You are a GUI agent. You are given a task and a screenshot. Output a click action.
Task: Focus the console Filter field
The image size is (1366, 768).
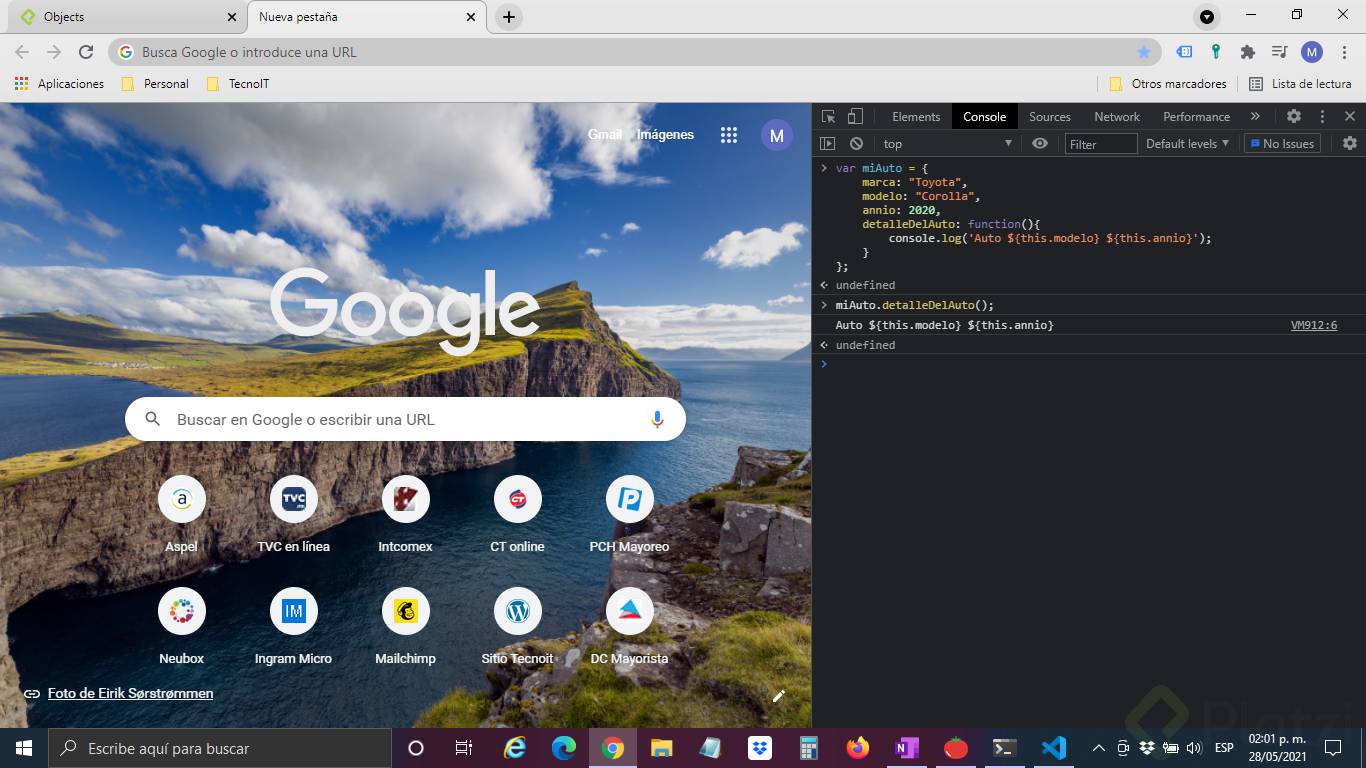click(x=1101, y=144)
